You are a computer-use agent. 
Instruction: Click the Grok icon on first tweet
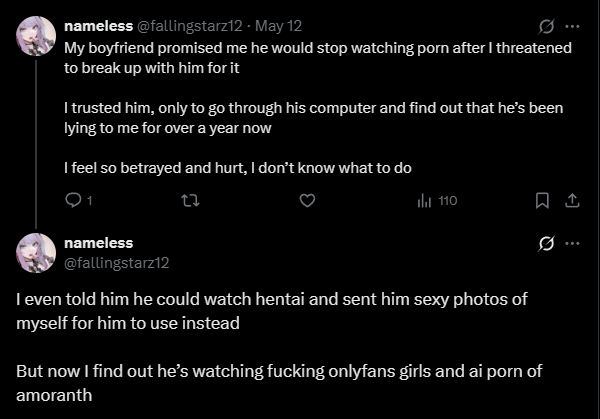pos(547,26)
